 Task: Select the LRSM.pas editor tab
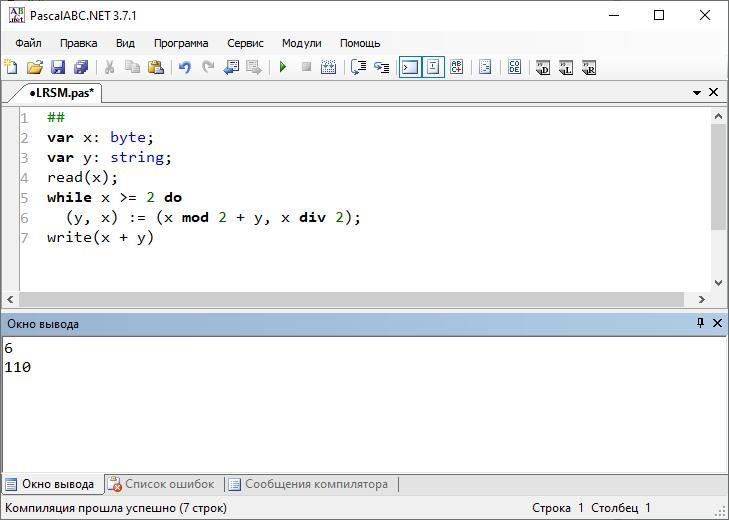(x=60, y=93)
